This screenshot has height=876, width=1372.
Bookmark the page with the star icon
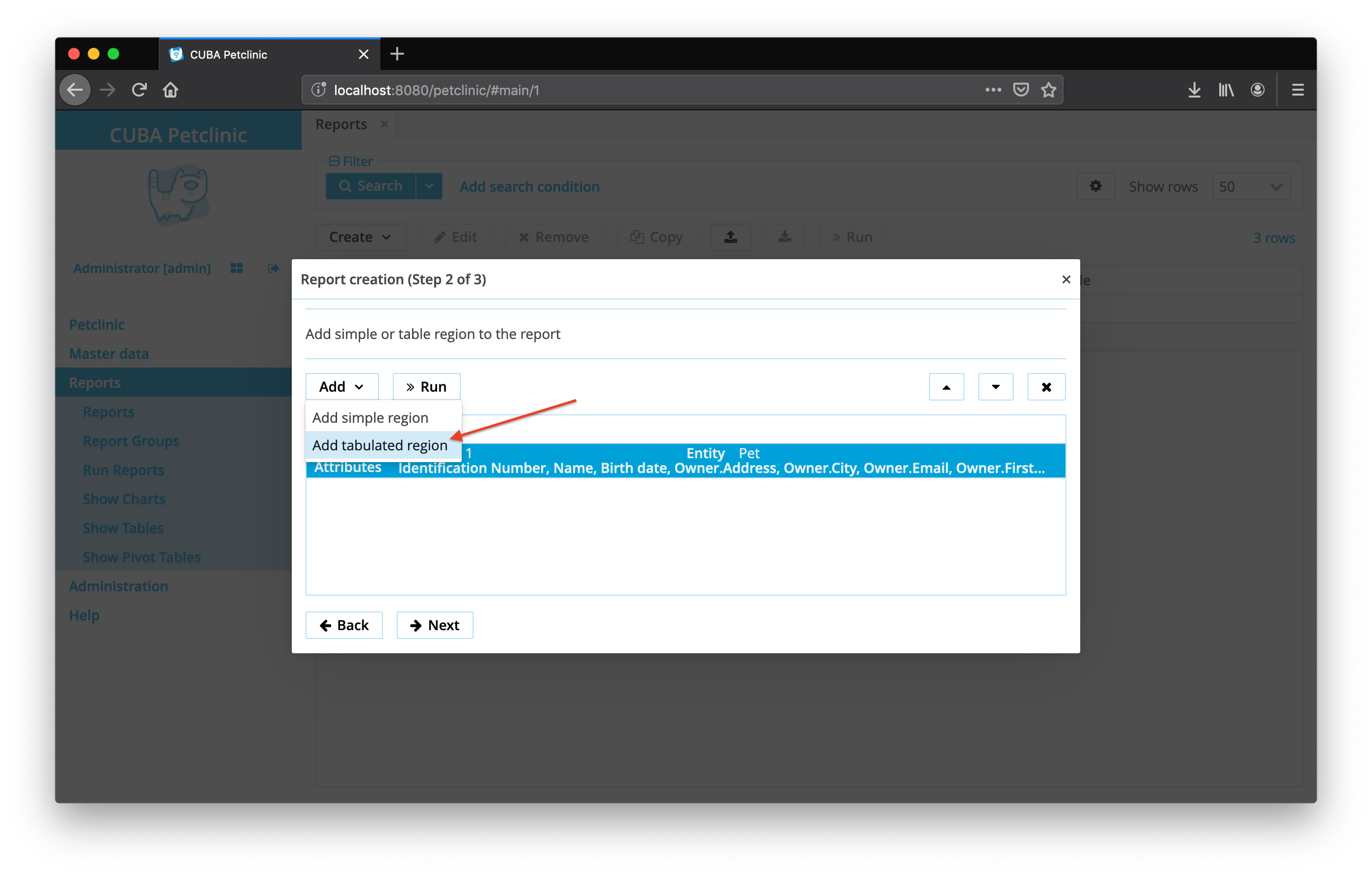(x=1048, y=90)
